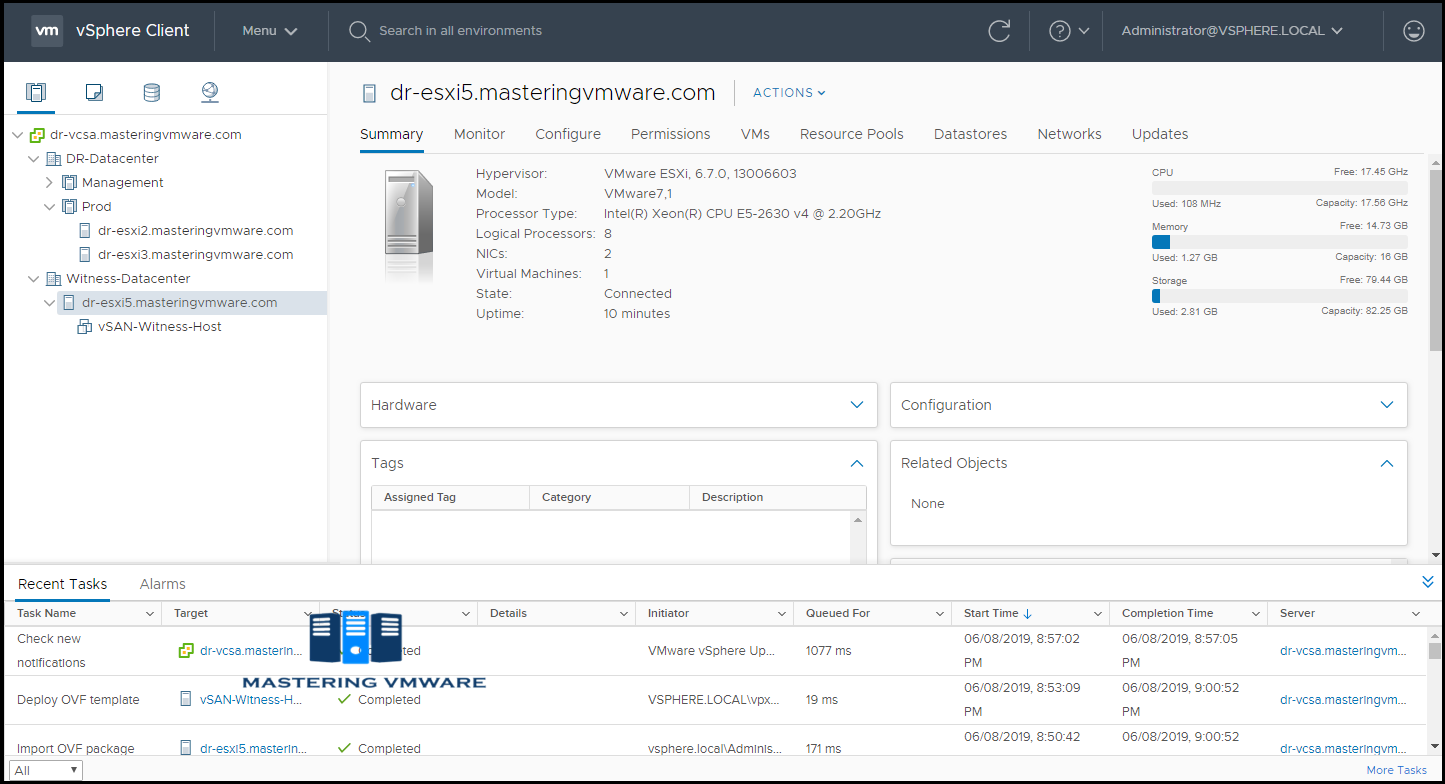1445x784 pixels.
Task: Open the Updates tab
Action: click(1160, 134)
